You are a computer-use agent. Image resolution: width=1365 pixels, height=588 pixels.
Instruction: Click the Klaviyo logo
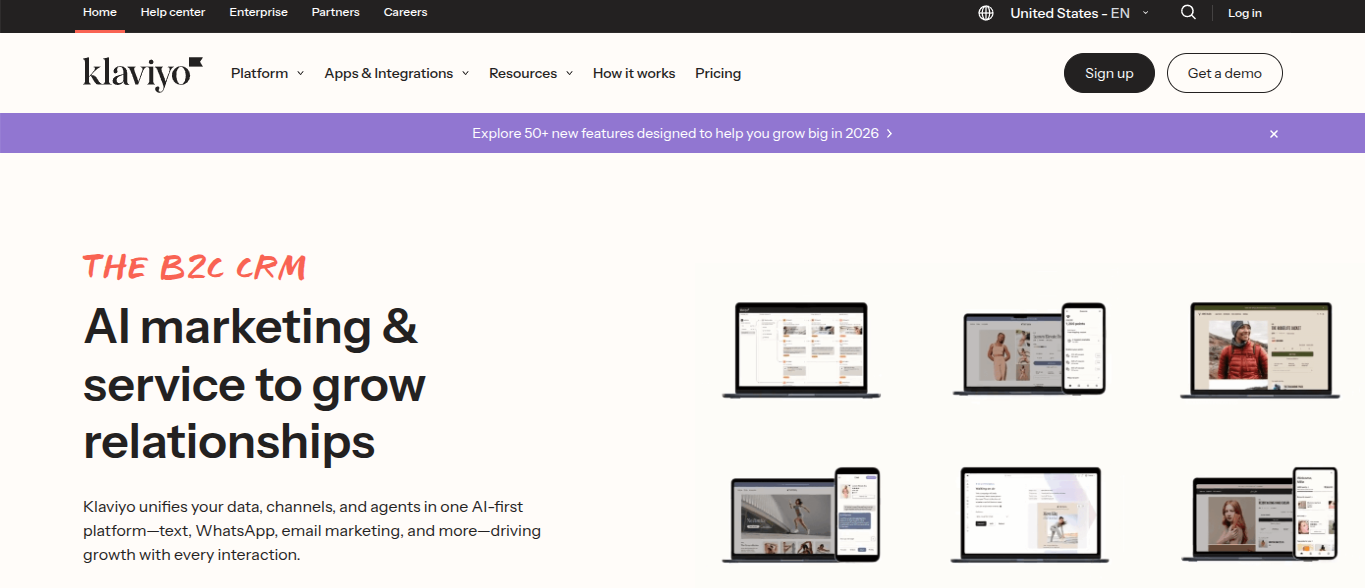pyautogui.click(x=140, y=72)
